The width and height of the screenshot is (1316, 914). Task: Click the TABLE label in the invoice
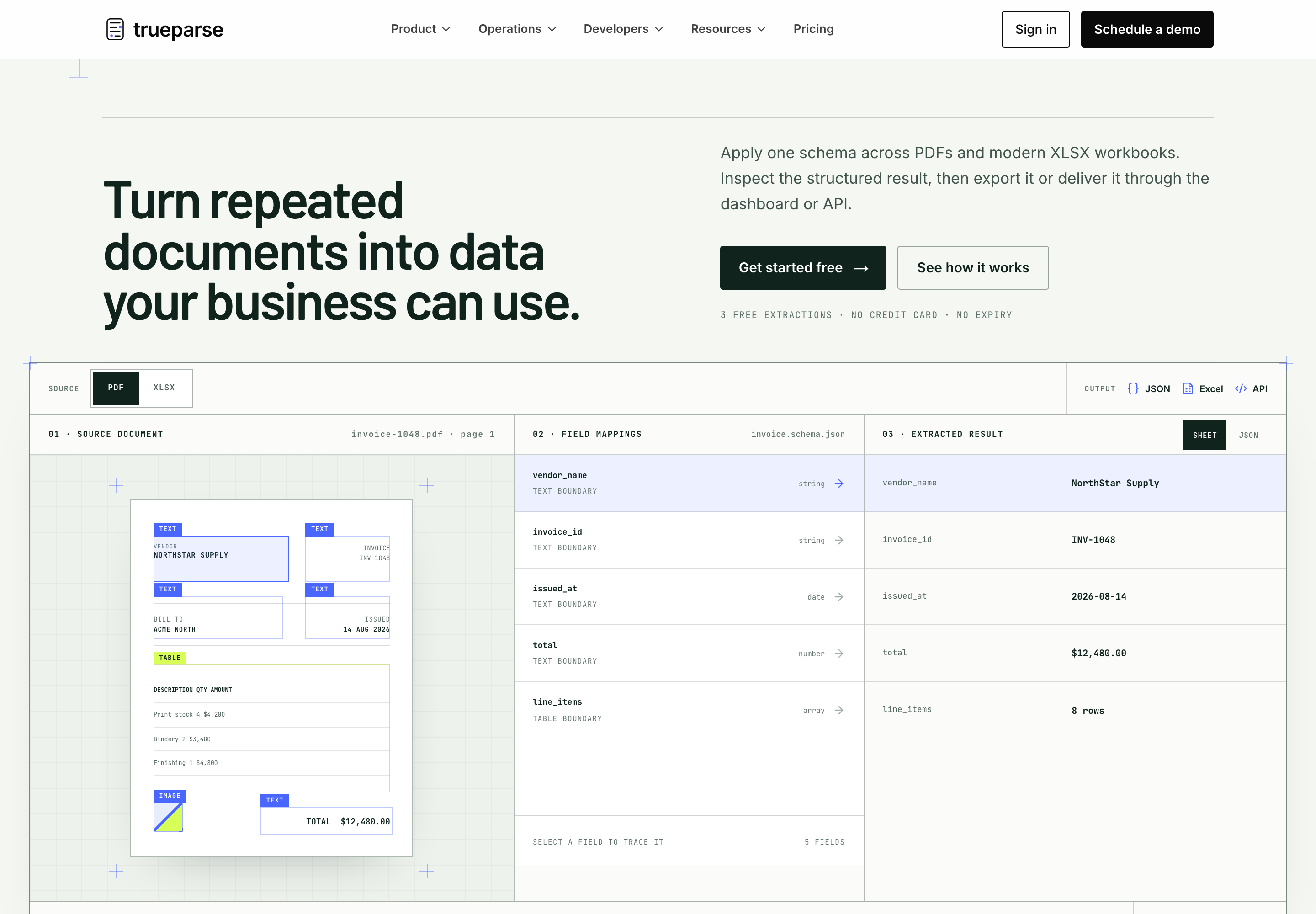click(170, 658)
